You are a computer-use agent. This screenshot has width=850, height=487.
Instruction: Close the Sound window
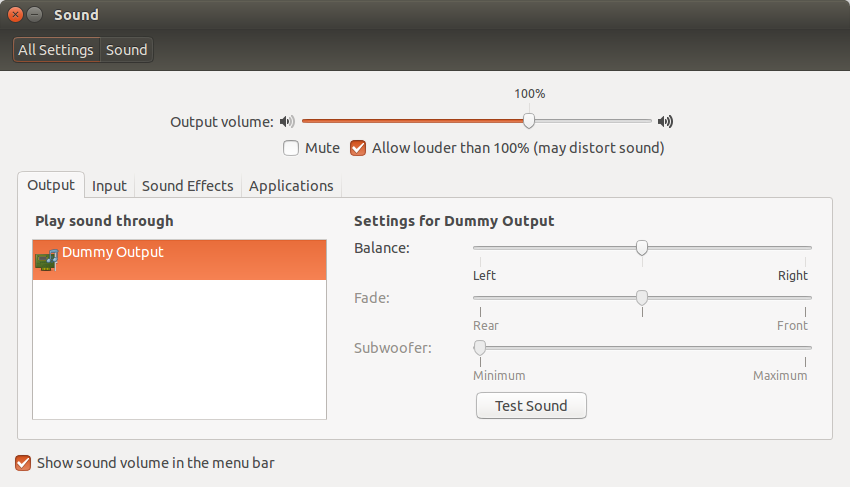pos(15,15)
